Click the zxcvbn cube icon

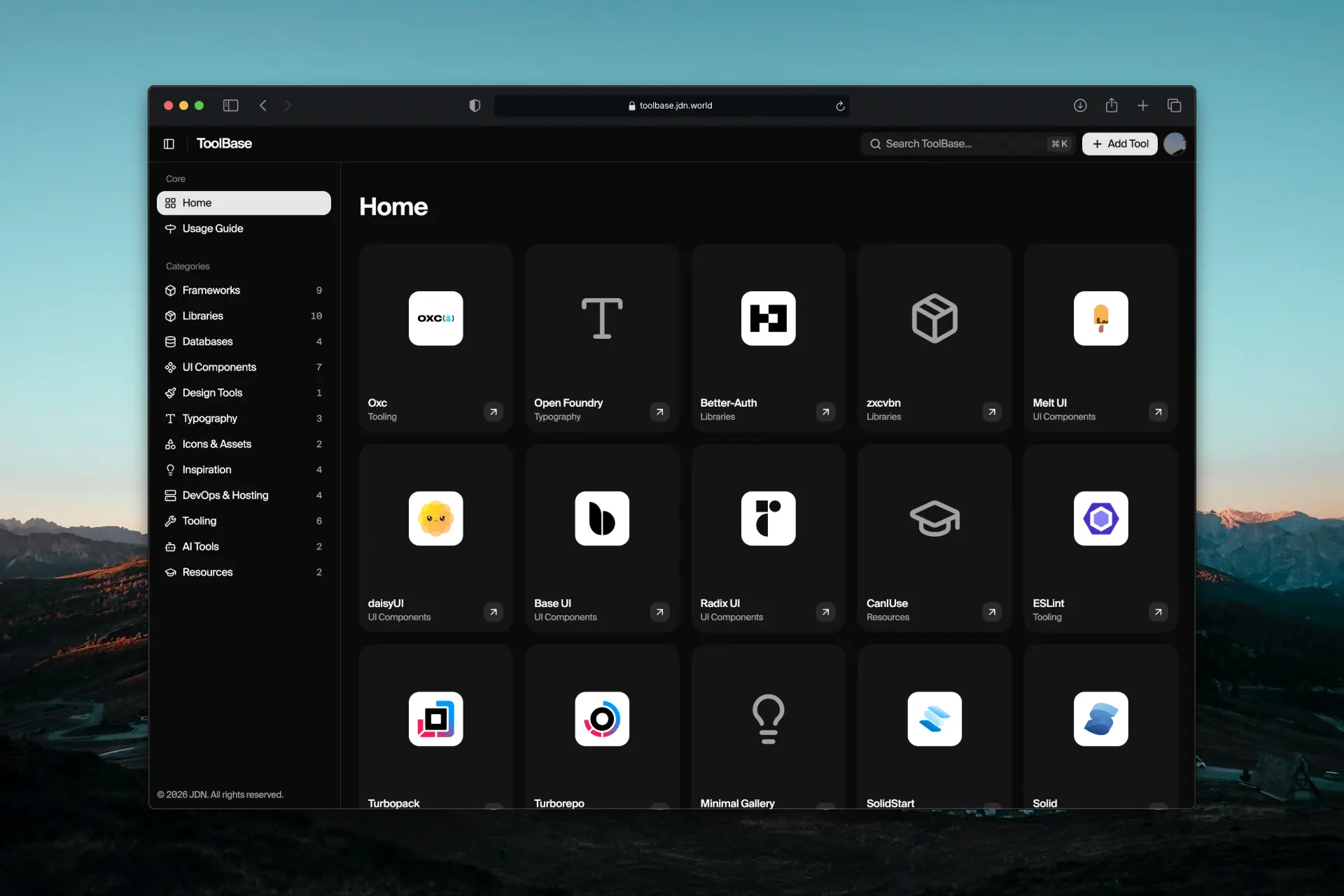point(934,318)
